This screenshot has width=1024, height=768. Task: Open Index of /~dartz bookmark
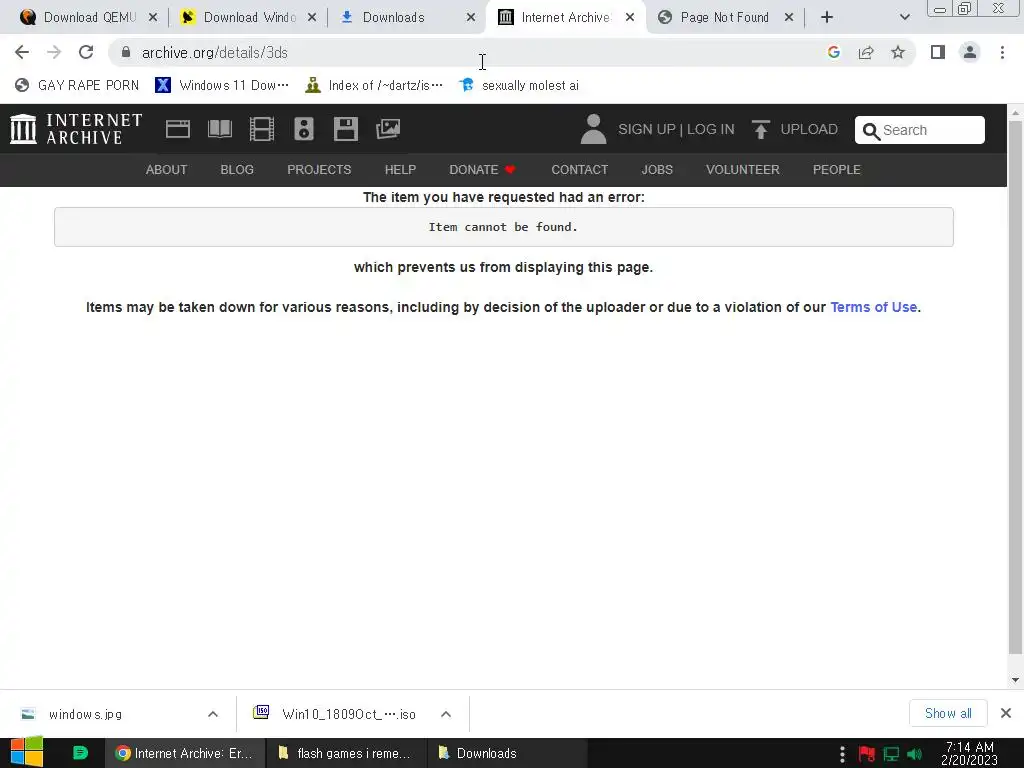[x=374, y=86]
